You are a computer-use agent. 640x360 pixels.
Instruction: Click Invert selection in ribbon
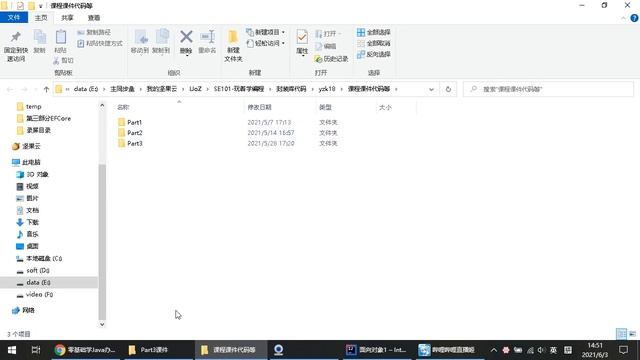pyautogui.click(x=373, y=54)
